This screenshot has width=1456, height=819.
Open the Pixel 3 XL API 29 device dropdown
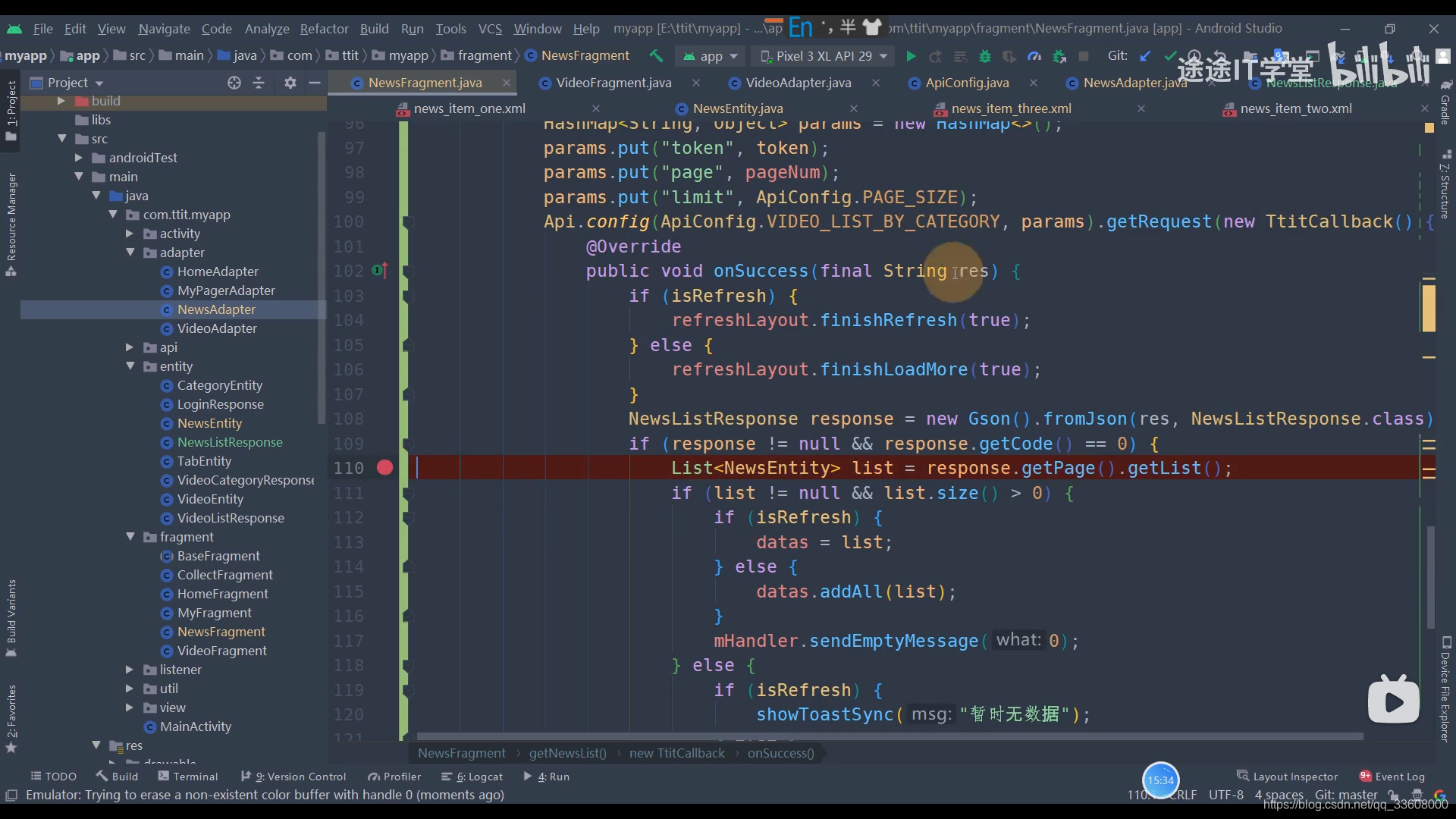(824, 56)
